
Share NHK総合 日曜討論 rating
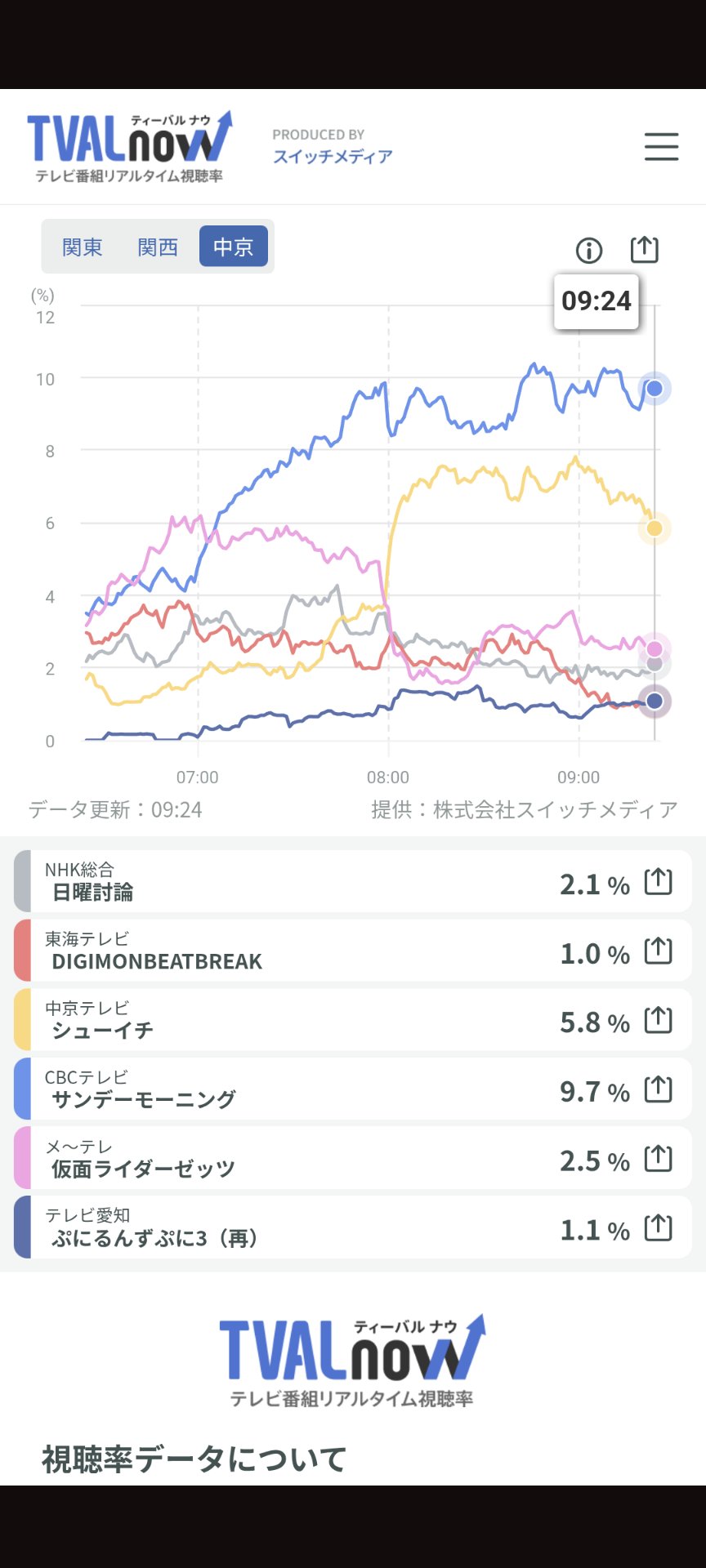coord(659,882)
